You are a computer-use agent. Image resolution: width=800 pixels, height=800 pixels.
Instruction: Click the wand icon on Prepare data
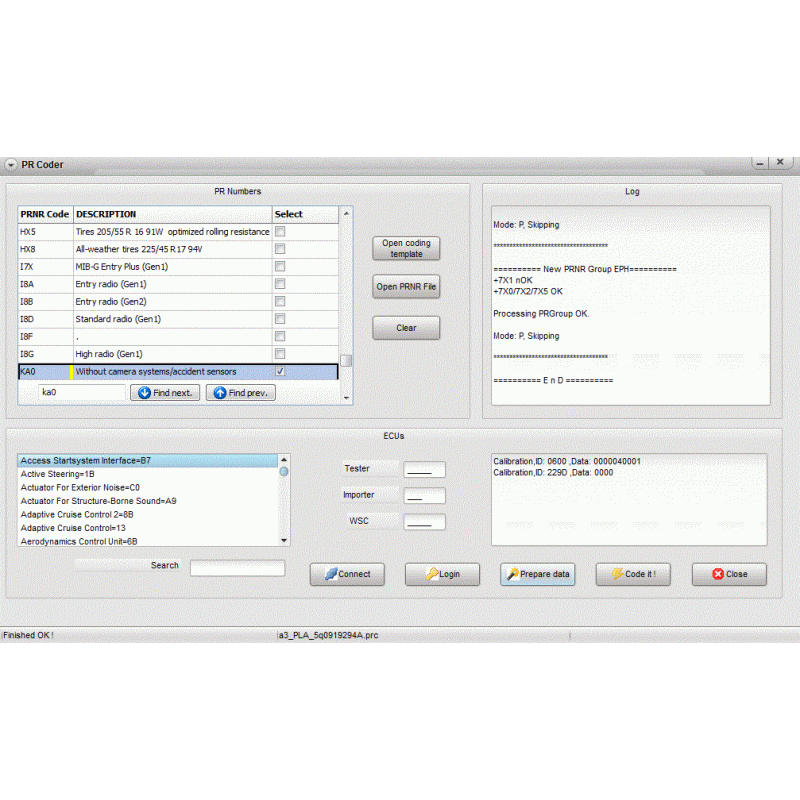pos(512,574)
